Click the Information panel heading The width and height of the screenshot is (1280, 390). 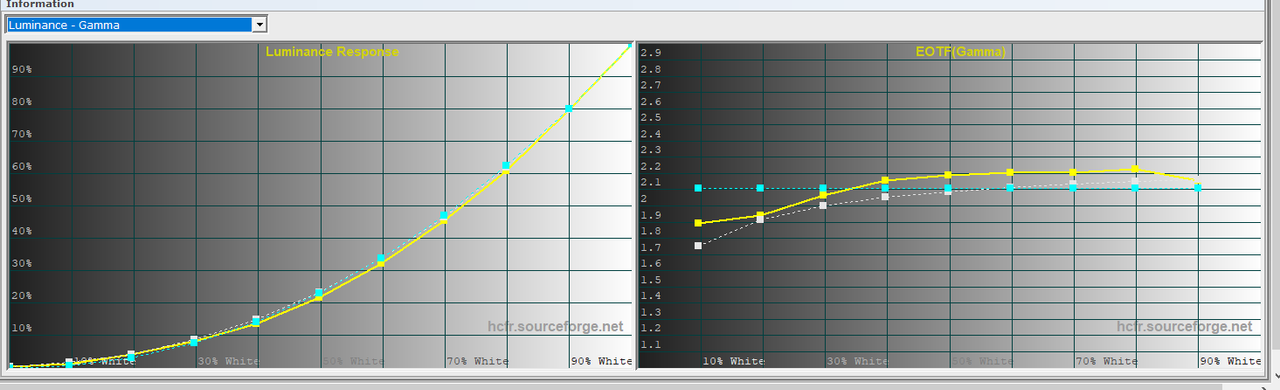pyautogui.click(x=40, y=5)
